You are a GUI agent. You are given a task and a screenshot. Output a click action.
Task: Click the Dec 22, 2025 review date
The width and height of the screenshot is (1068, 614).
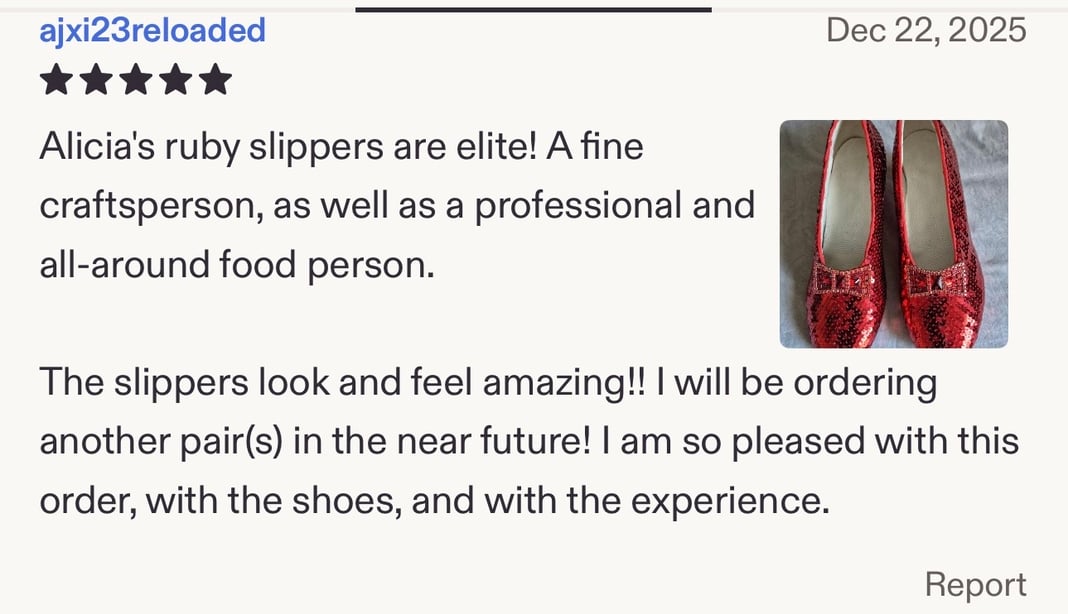coord(926,30)
